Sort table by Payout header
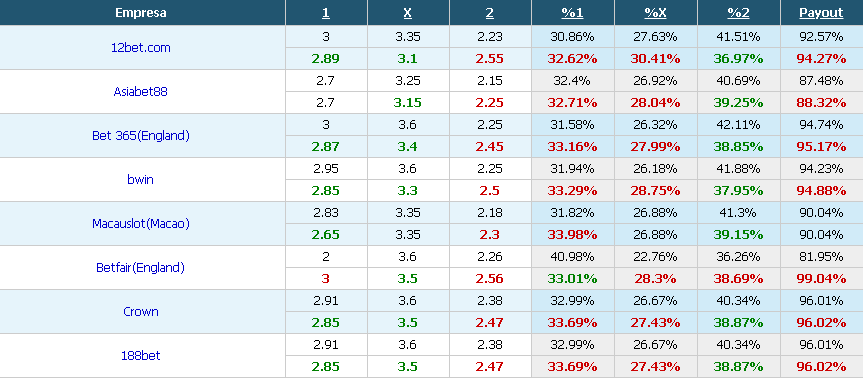 coord(821,13)
